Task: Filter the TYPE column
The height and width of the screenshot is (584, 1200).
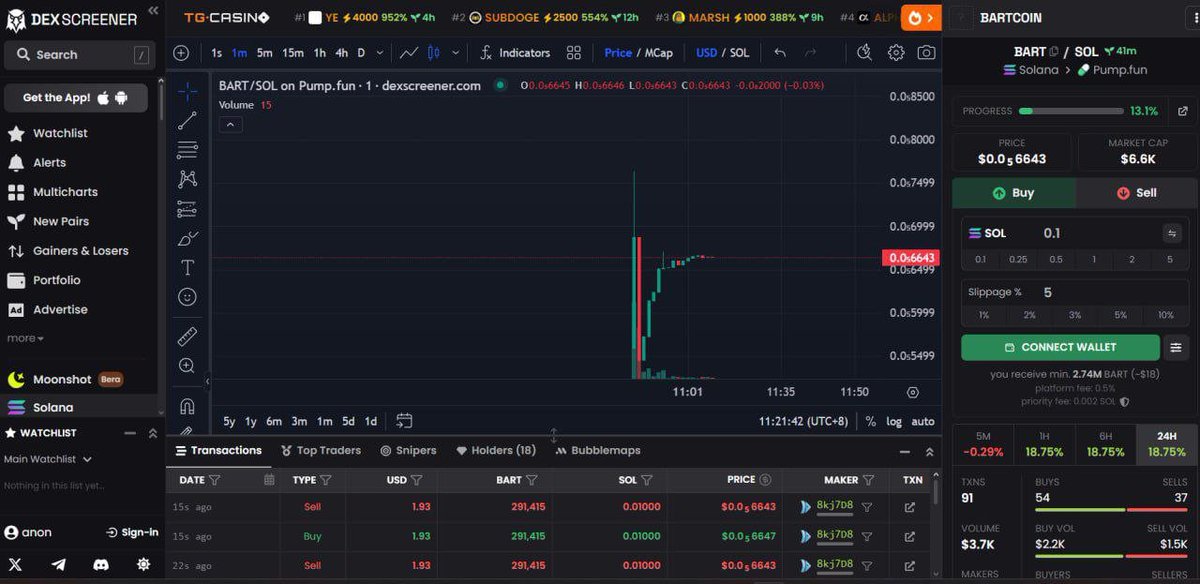Action: [326, 480]
